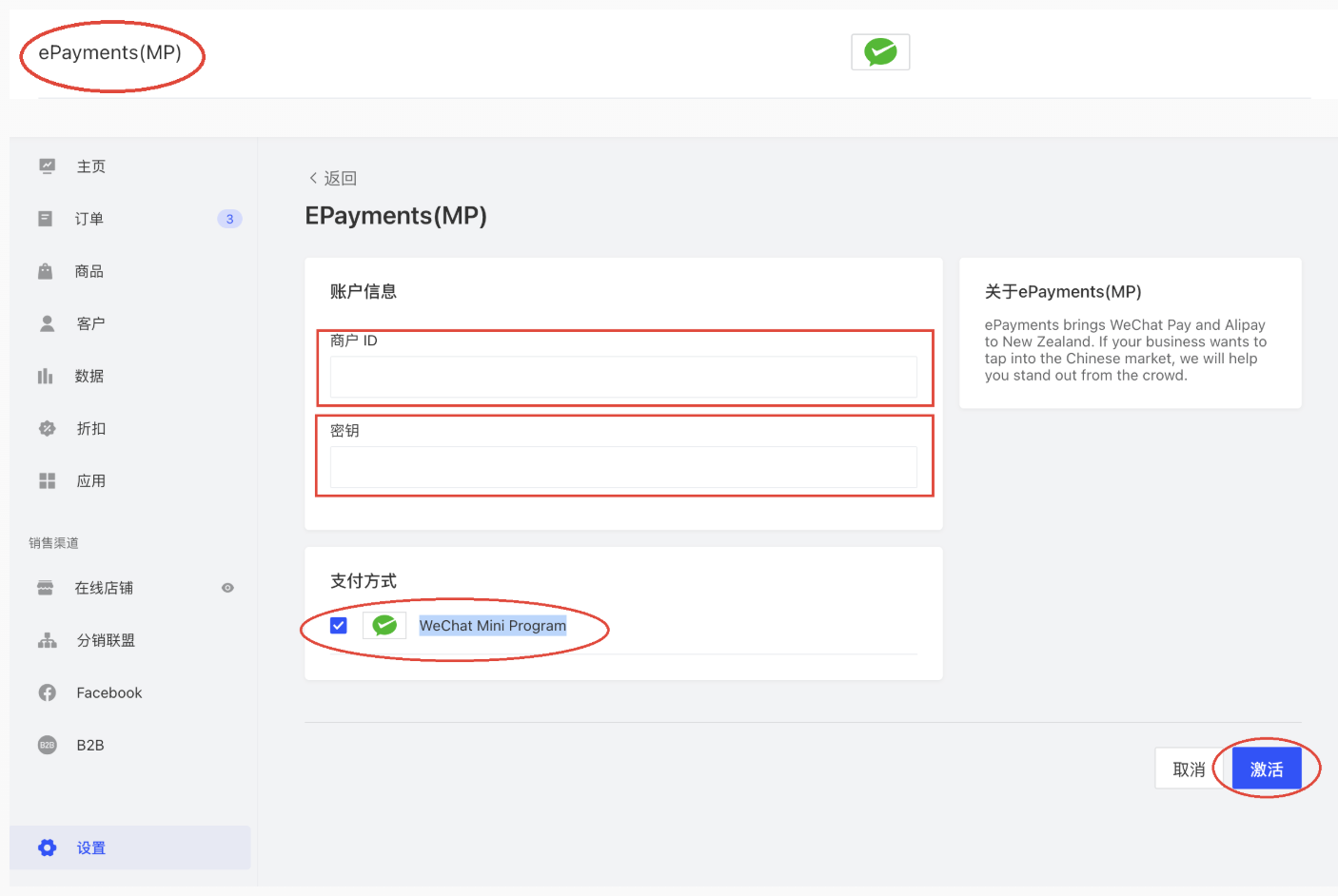Screen dimensions: 1338x896
Task: Click the 销售渠道 section label
Action: 53,543
